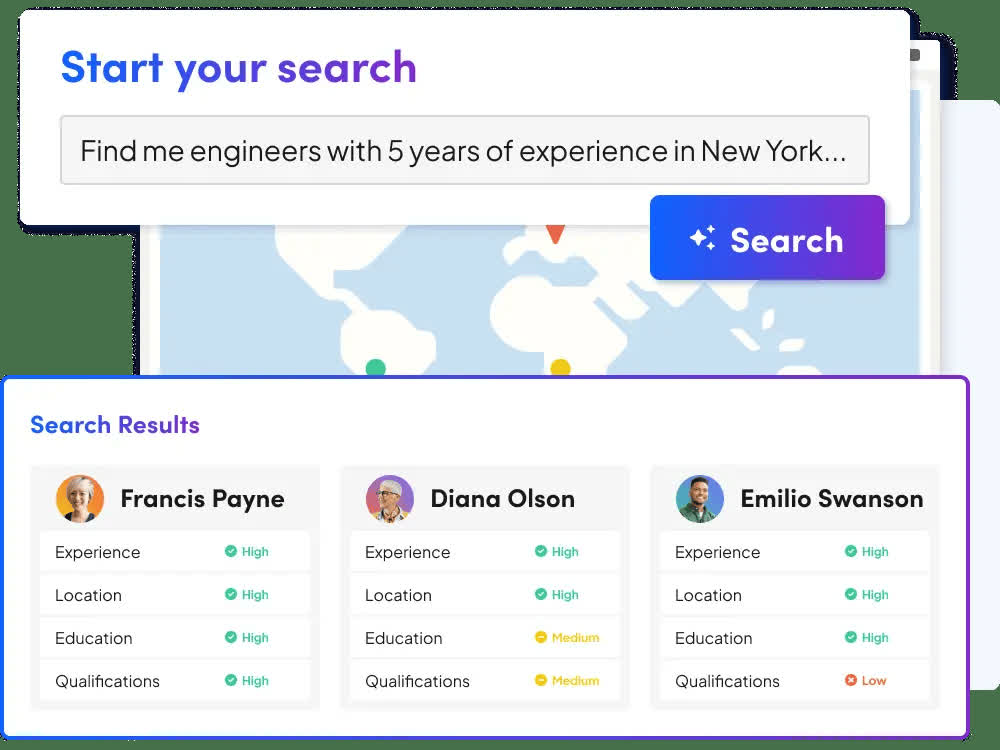Click the sparkle icon on Search button
Viewport: 1000px width, 750px height.
pos(703,238)
